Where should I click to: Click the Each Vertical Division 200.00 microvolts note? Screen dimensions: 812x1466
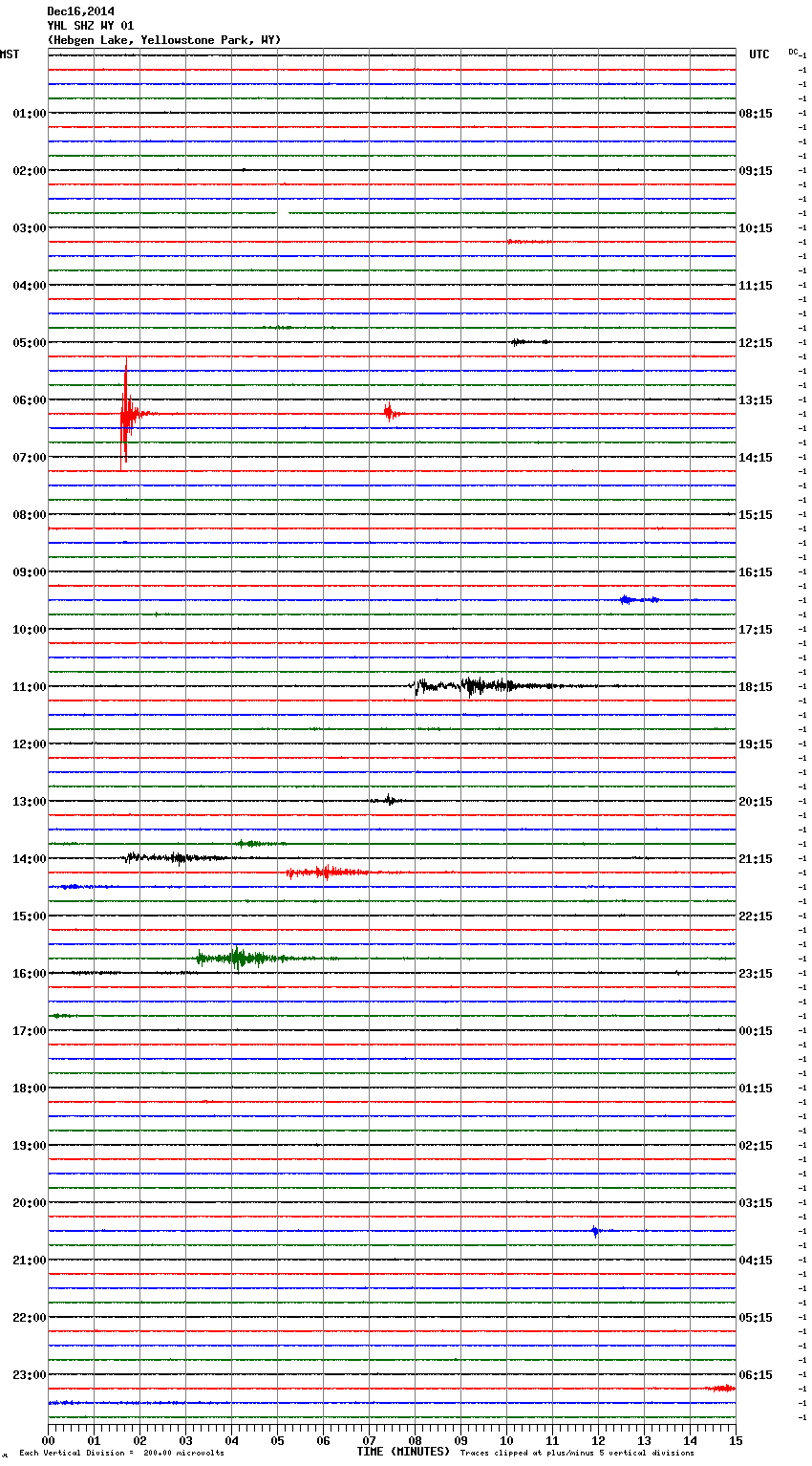121,1454
